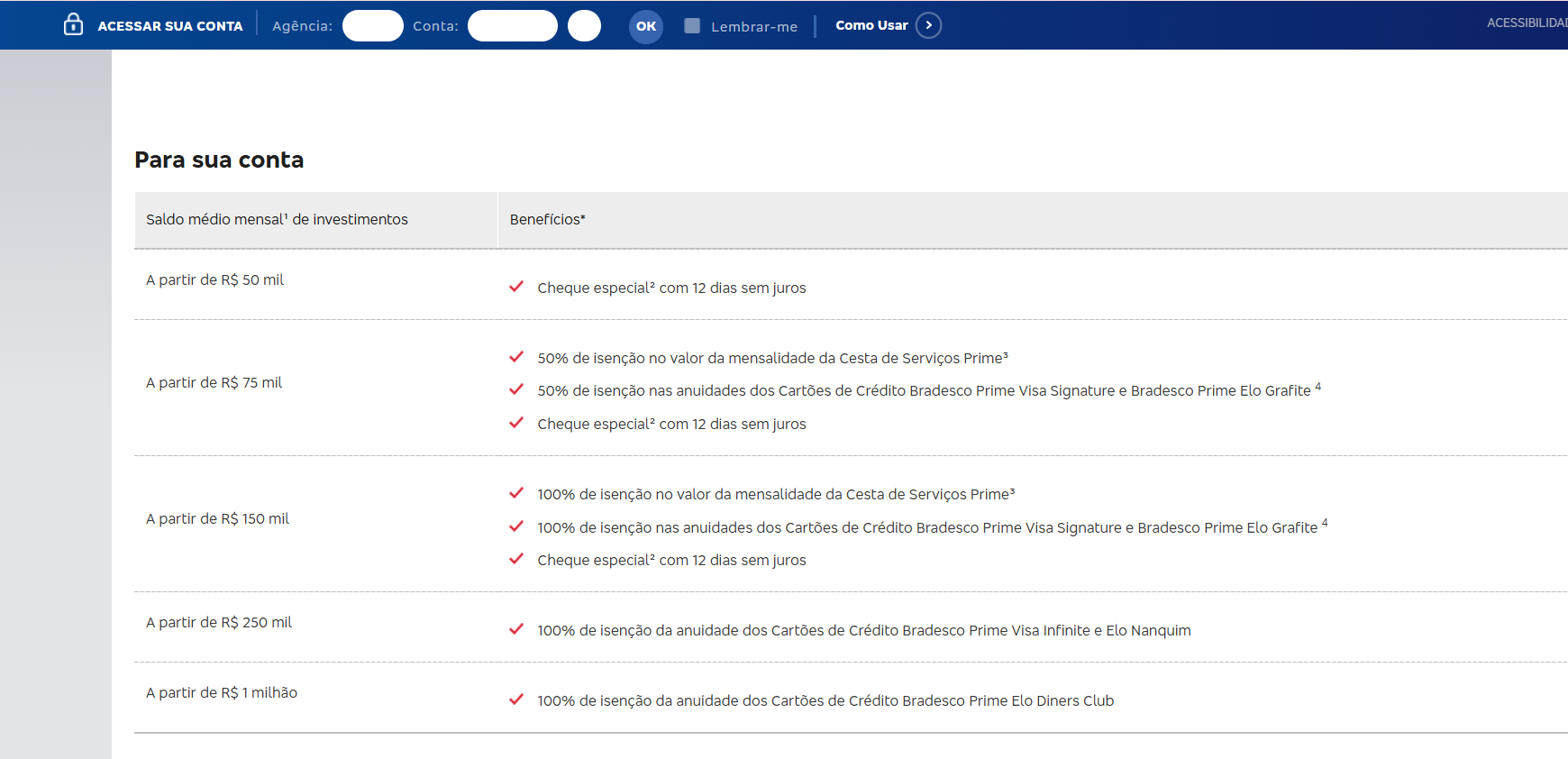Focus the Conta number input field
Viewport: 1568px width, 759px height.
[x=512, y=25]
